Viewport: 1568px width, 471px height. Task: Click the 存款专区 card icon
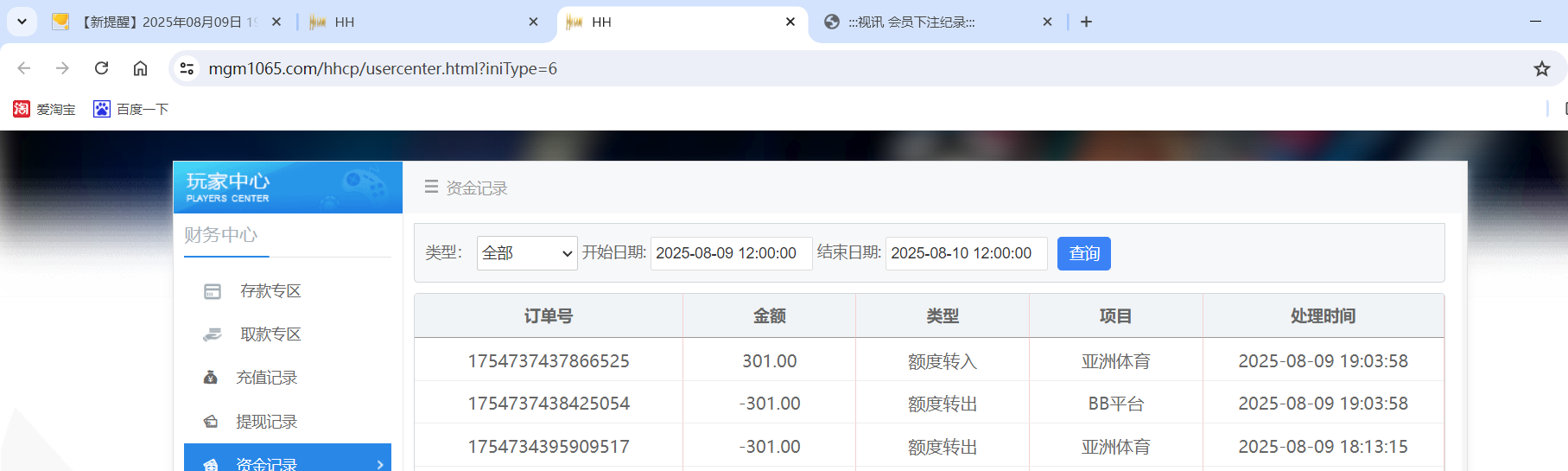coord(212,291)
